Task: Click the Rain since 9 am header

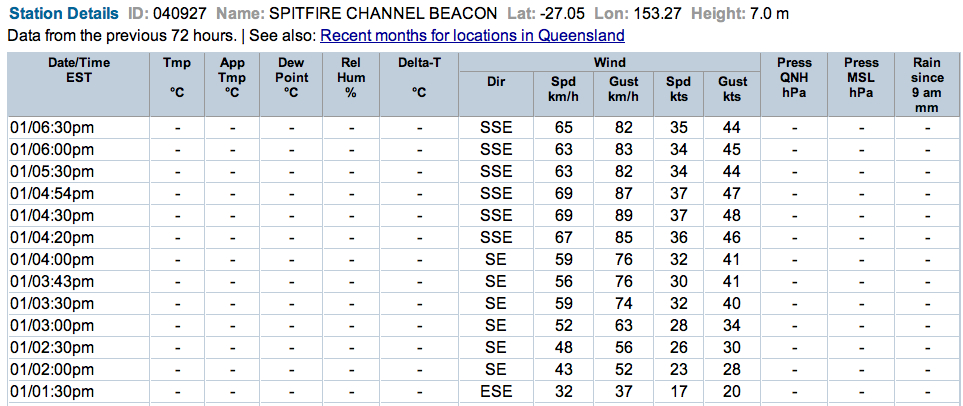Action: pos(926,84)
